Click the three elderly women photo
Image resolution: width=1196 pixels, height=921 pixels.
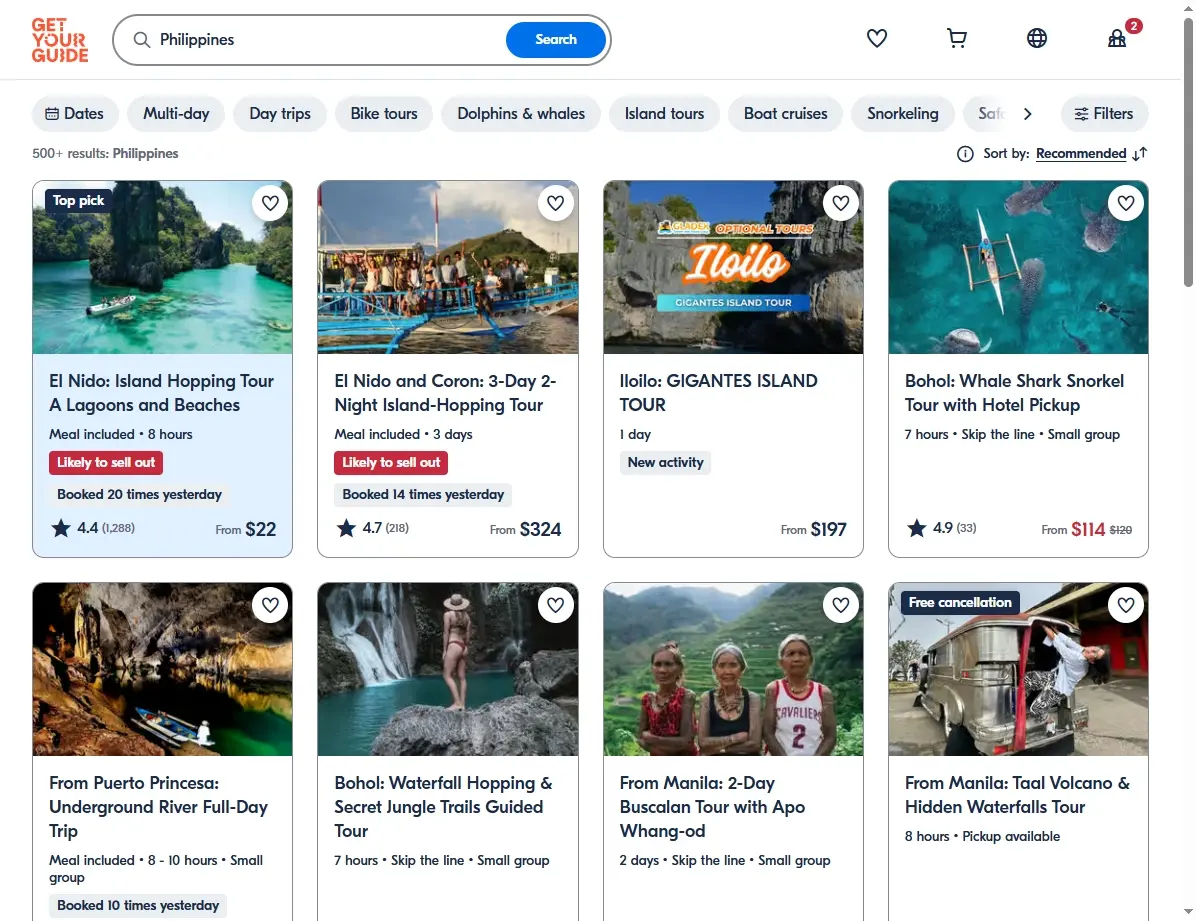coord(733,669)
